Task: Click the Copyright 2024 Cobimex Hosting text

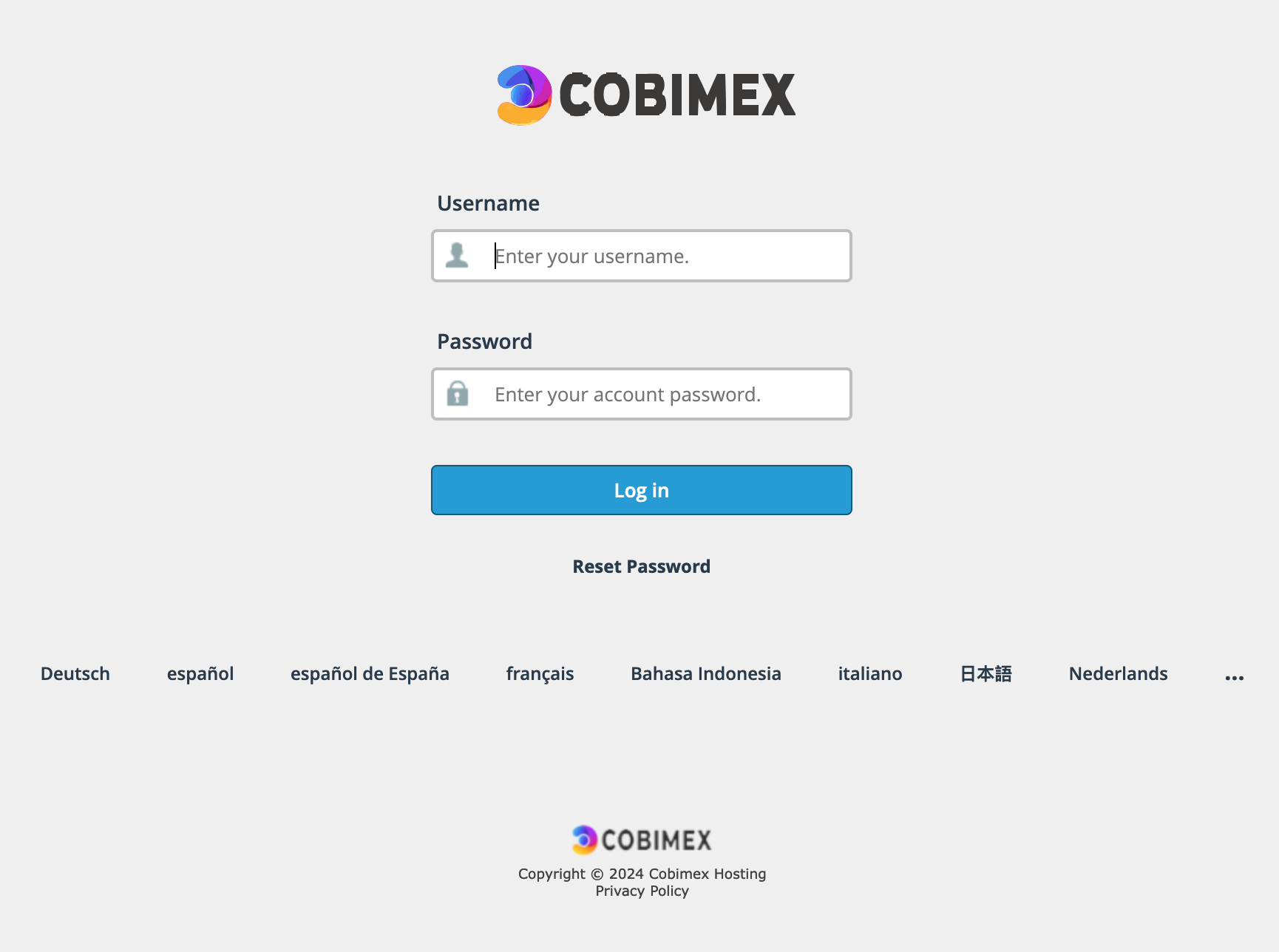Action: tap(642, 874)
